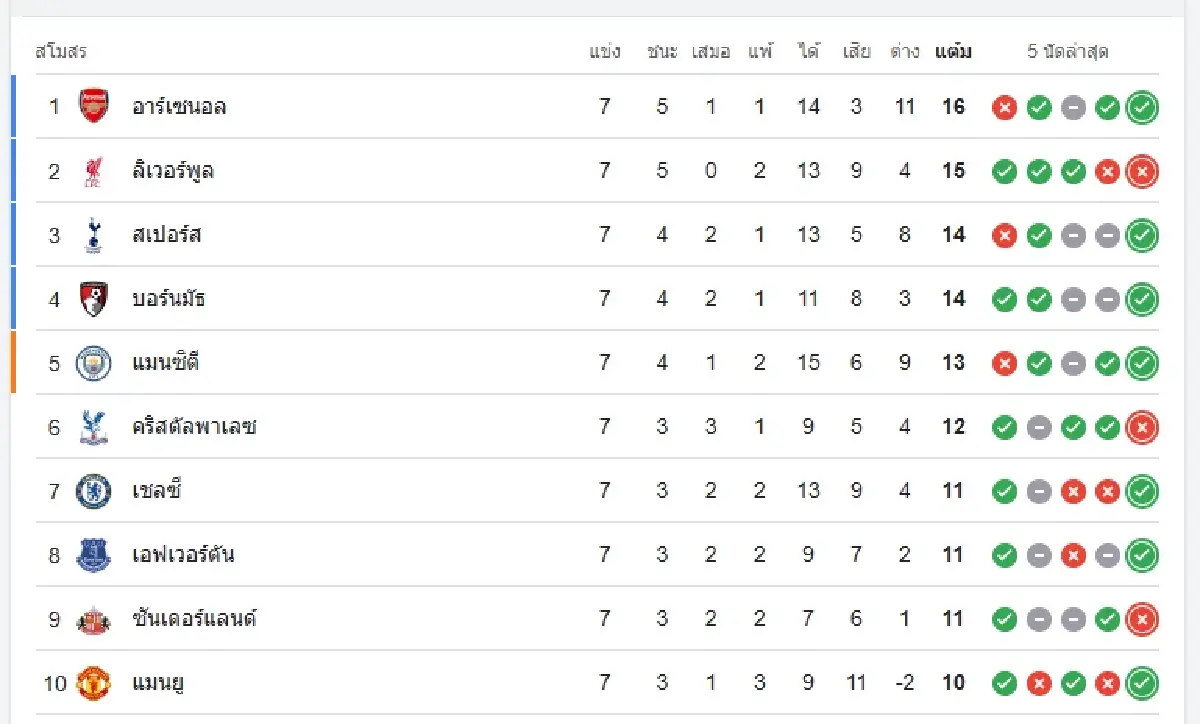Screen dimensions: 1200x724
Task: Click the Tottenham Spurs crest icon
Action: pos(94,235)
